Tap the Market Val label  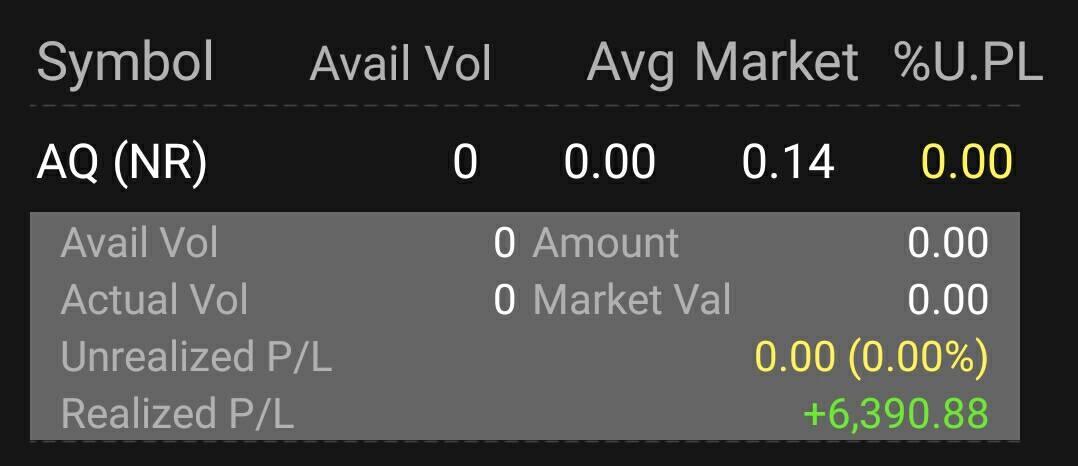point(632,300)
